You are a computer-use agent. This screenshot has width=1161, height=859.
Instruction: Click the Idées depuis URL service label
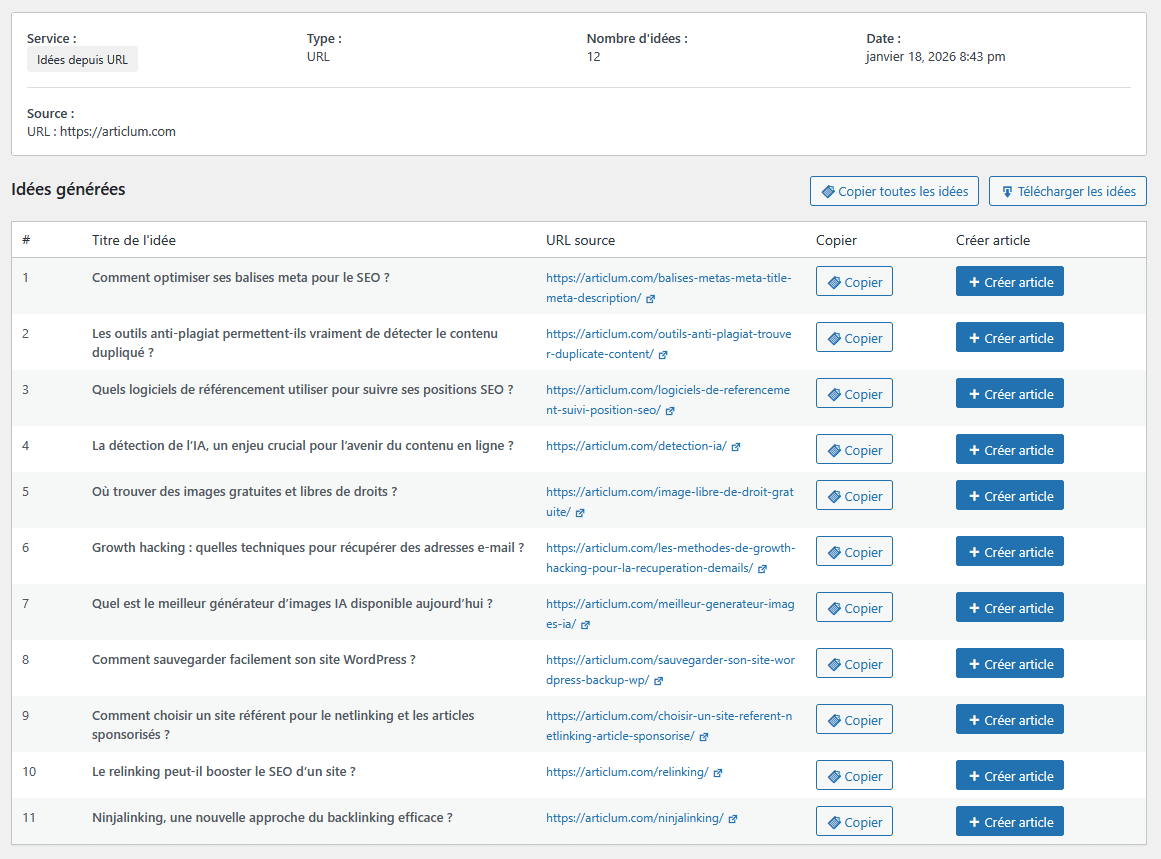coord(82,58)
